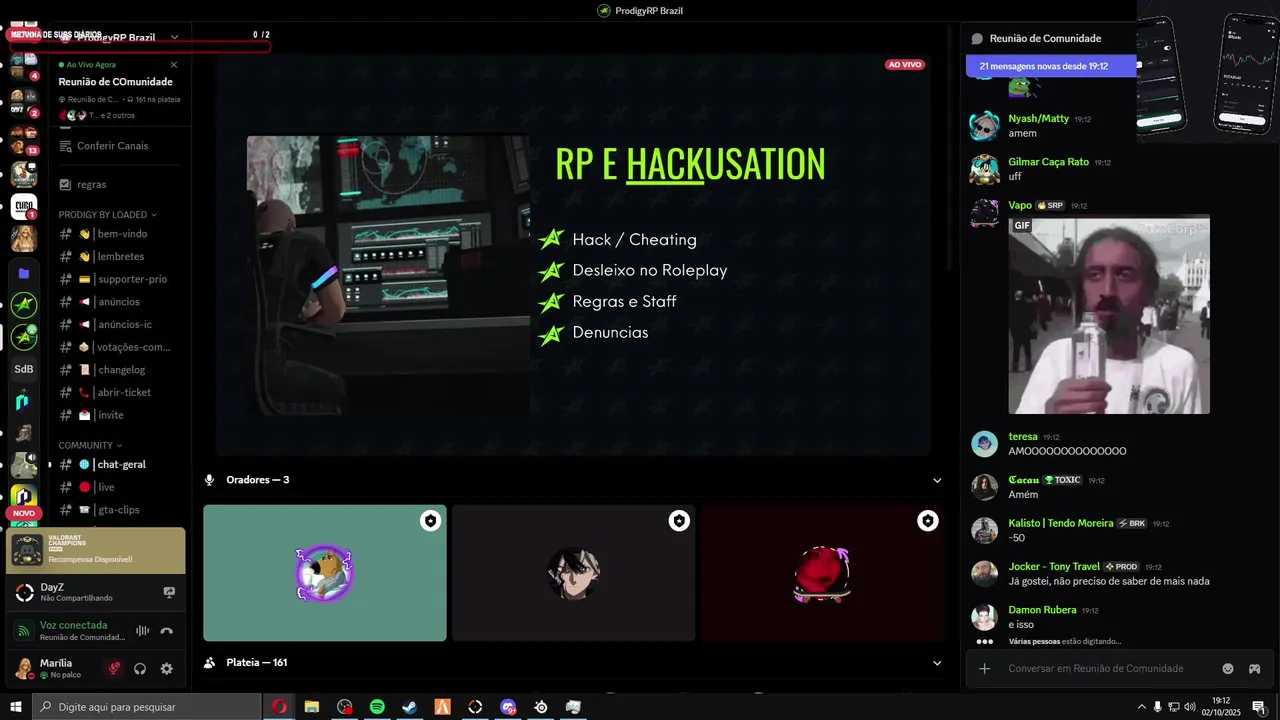Screen dimensions: 1280x720
Task: Click Damon Rubera's avatar
Action: click(985, 617)
